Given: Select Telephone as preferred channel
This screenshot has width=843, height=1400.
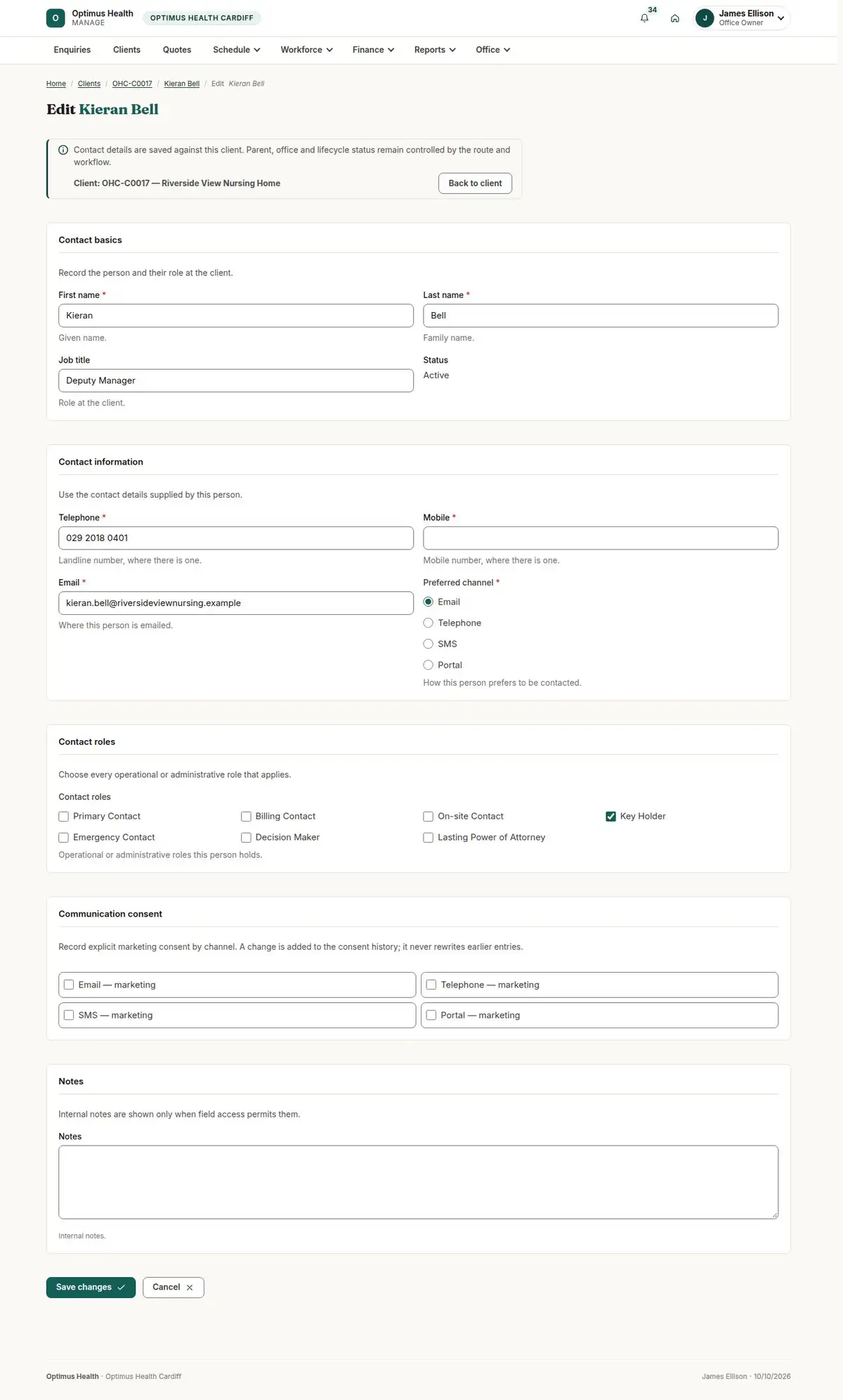Looking at the screenshot, I should (x=429, y=623).
